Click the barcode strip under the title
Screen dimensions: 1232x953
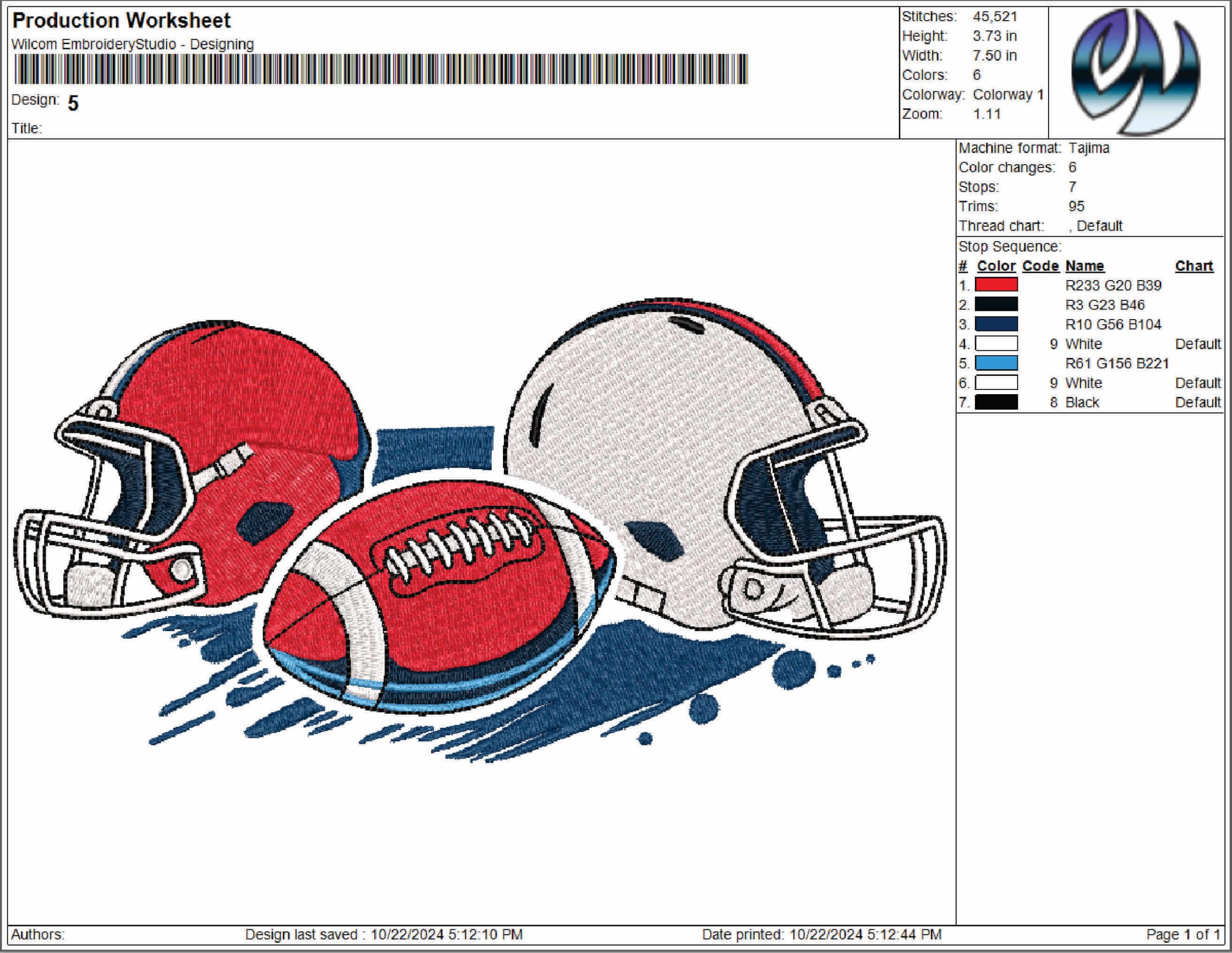click(381, 69)
